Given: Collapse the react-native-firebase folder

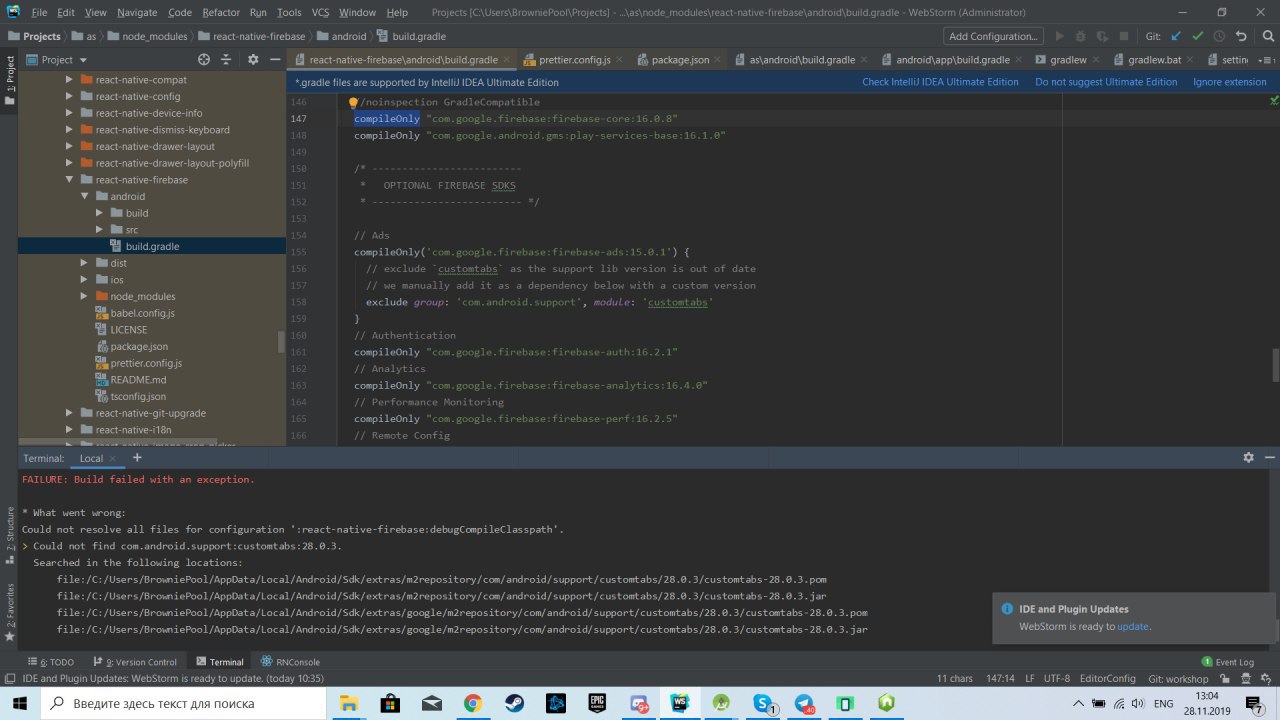Looking at the screenshot, I should coord(70,180).
